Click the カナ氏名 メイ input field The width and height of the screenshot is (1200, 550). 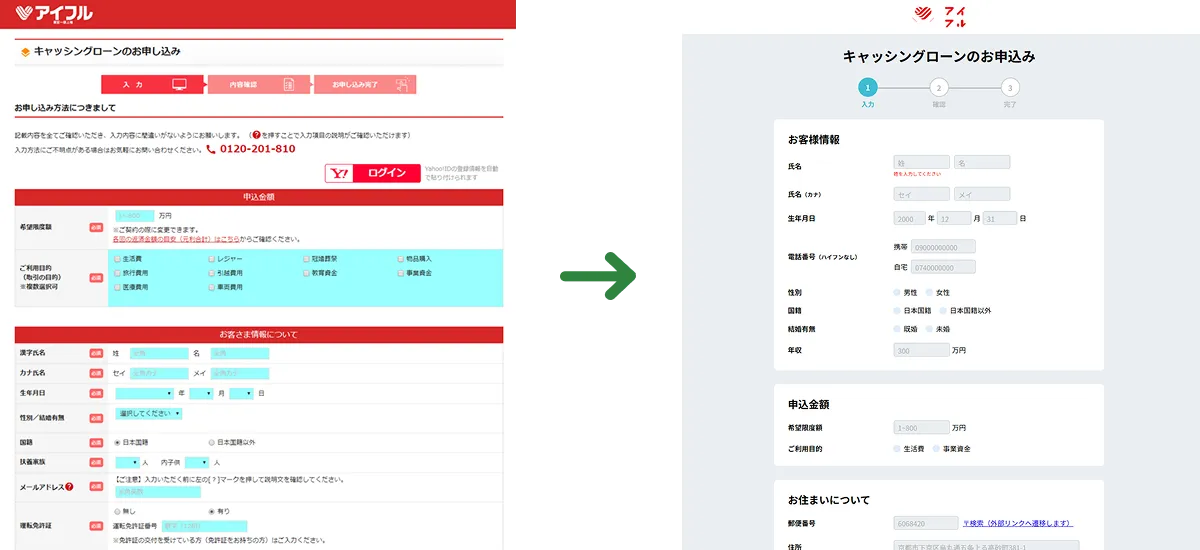(x=240, y=373)
